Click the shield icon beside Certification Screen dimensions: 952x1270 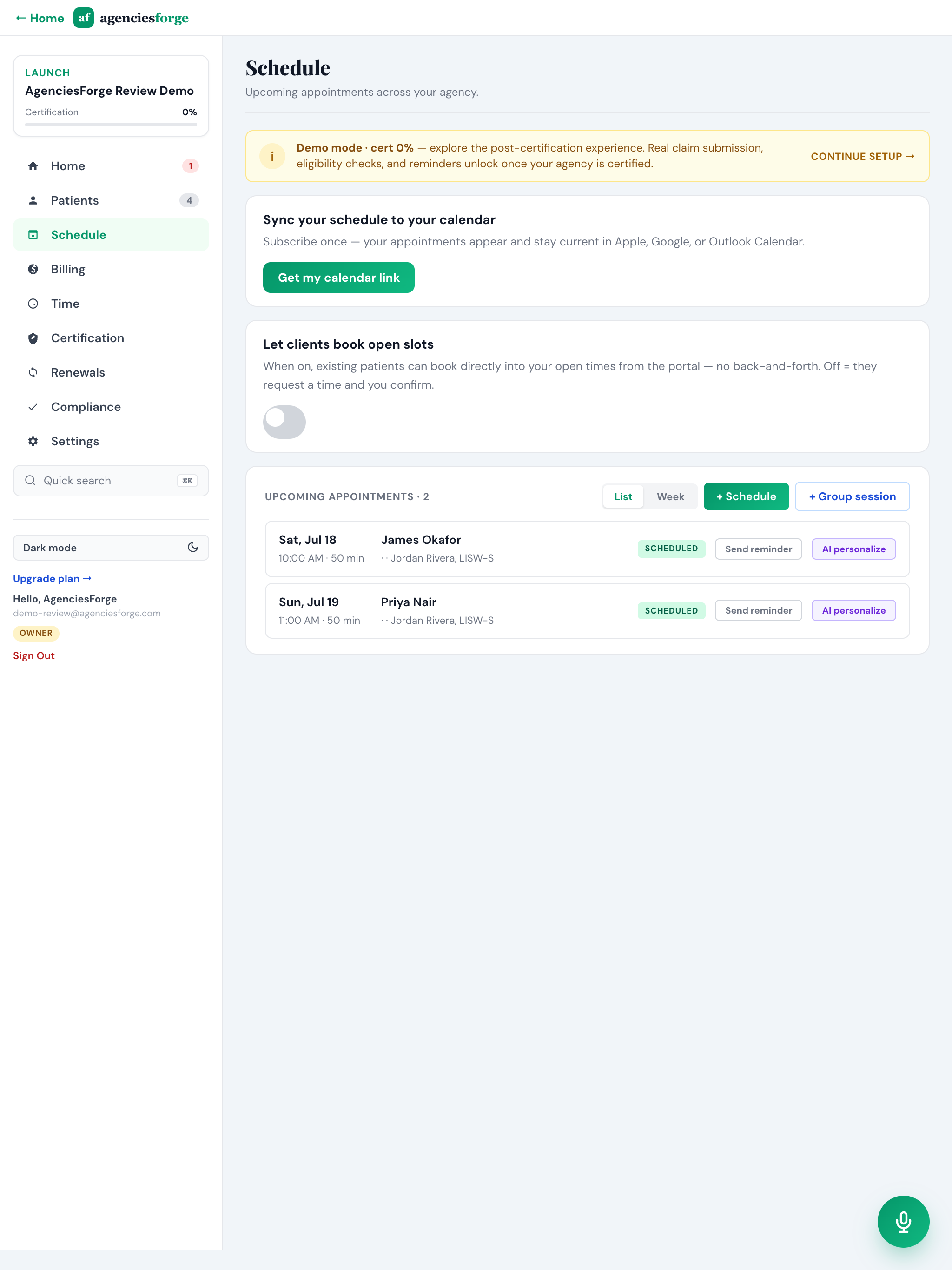[33, 338]
